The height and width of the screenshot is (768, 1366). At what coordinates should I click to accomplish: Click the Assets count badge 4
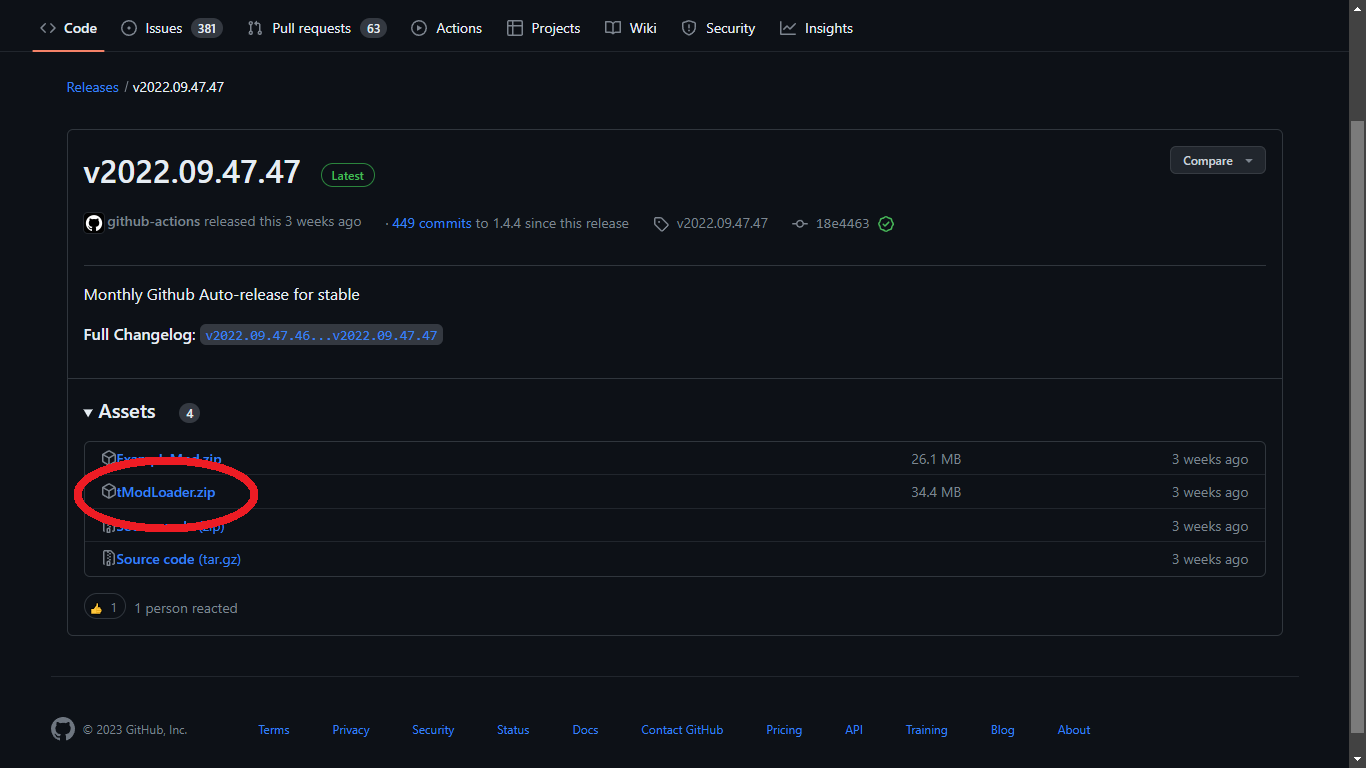click(x=190, y=413)
